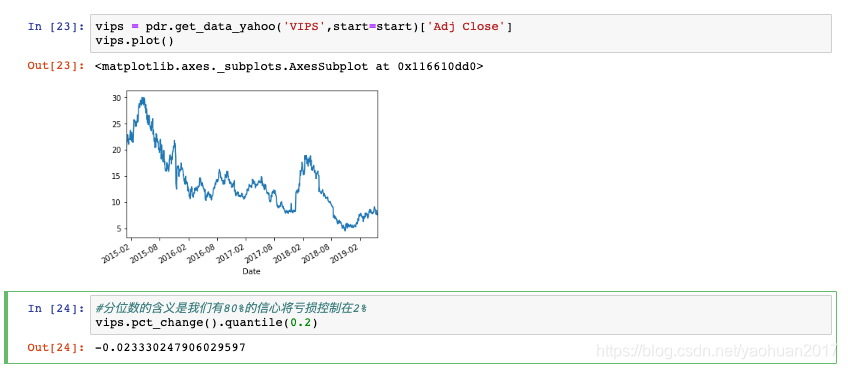This screenshot has height=369, width=848.
Task: Click the code cell In [24] input area
Action: 461,315
